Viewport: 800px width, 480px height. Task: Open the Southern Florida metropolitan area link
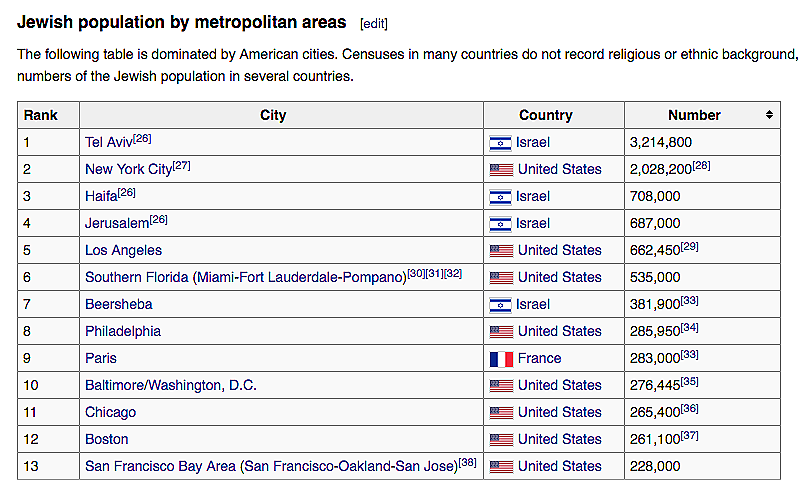click(245, 278)
